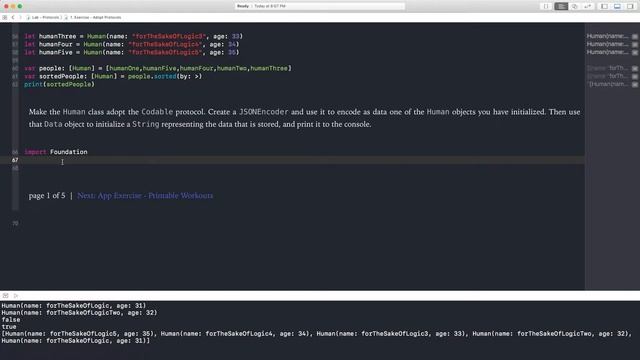Viewport: 640px width, 360px height.
Task: Place cursor on empty line 67
Action: coord(304,160)
